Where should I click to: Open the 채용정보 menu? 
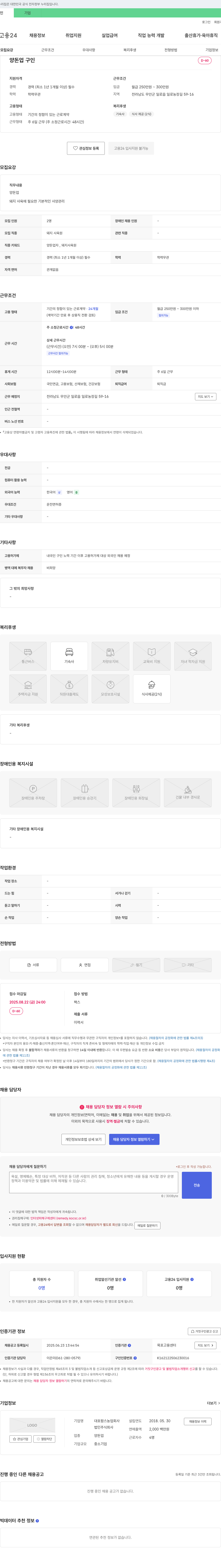[x=37, y=36]
